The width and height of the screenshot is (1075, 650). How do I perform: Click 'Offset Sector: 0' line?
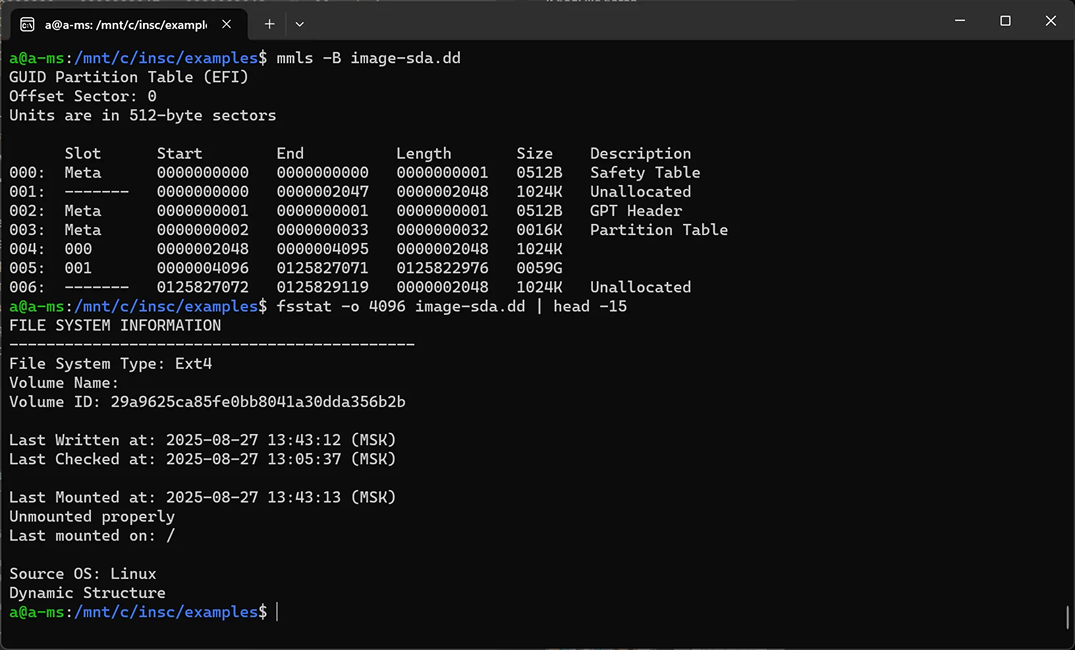tap(83, 97)
